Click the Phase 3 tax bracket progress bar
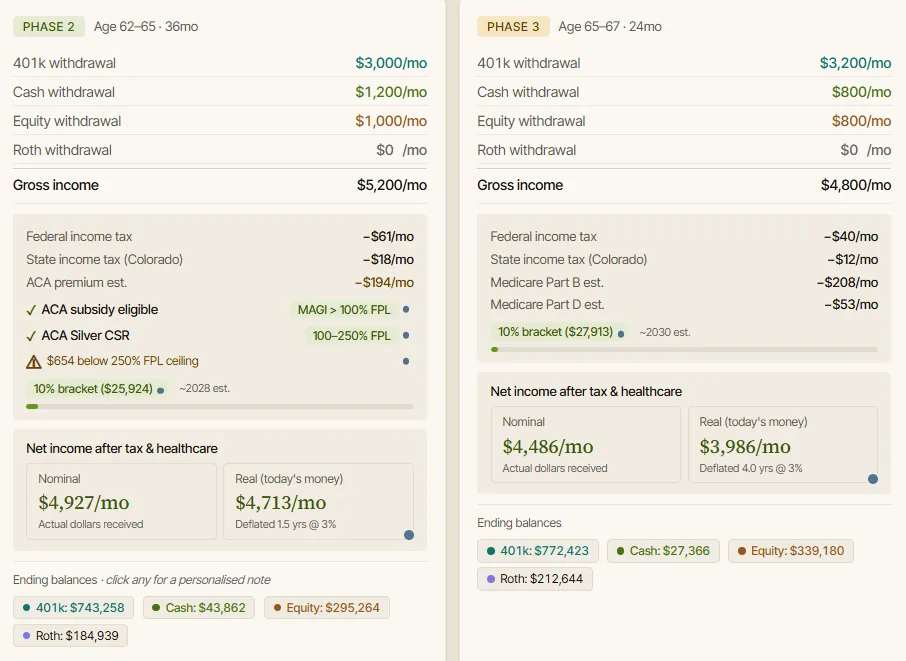 [684, 350]
